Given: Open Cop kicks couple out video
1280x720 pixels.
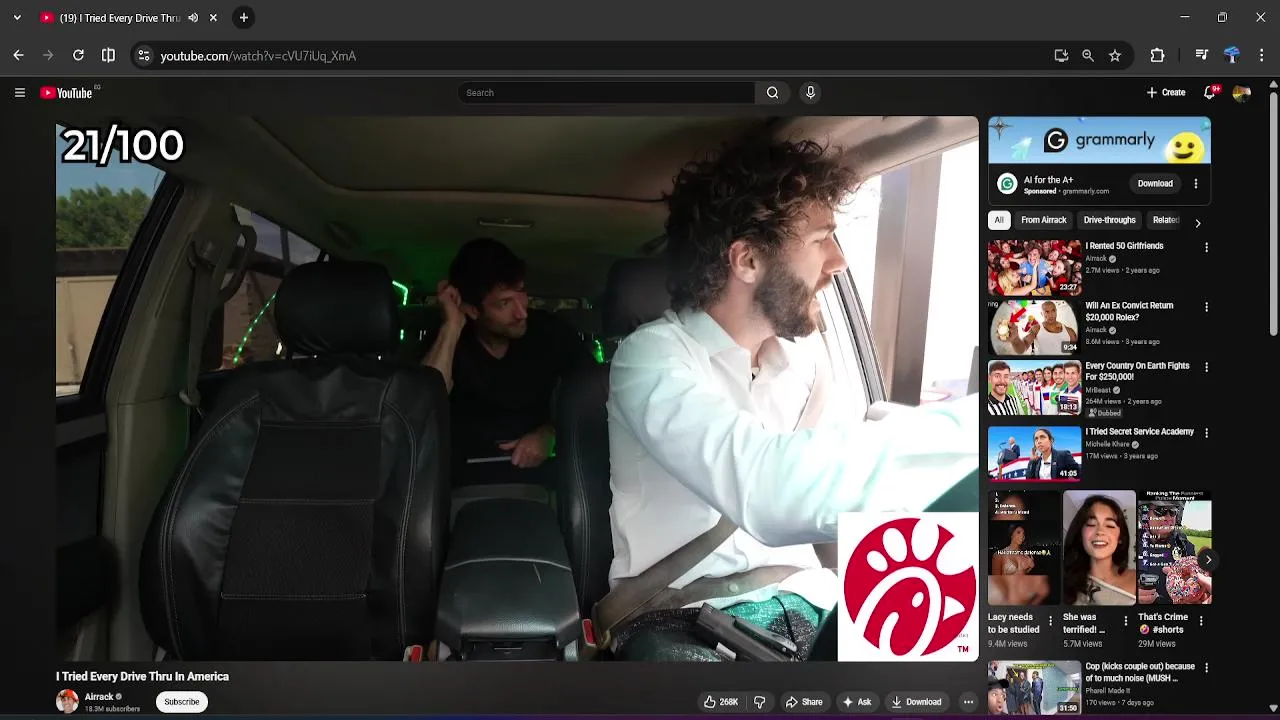Looking at the screenshot, I should 1035,688.
